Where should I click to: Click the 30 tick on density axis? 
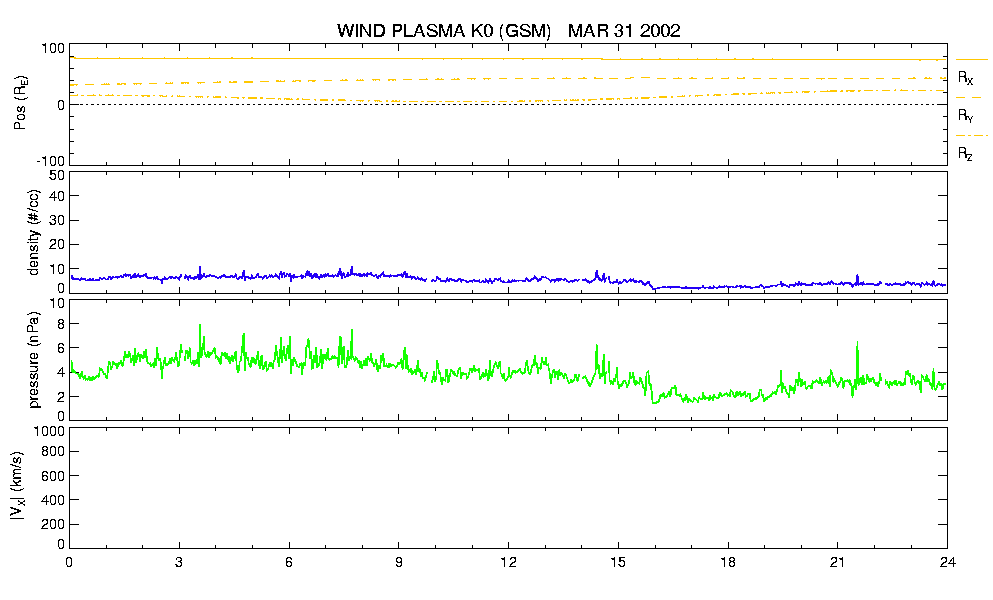click(x=57, y=220)
